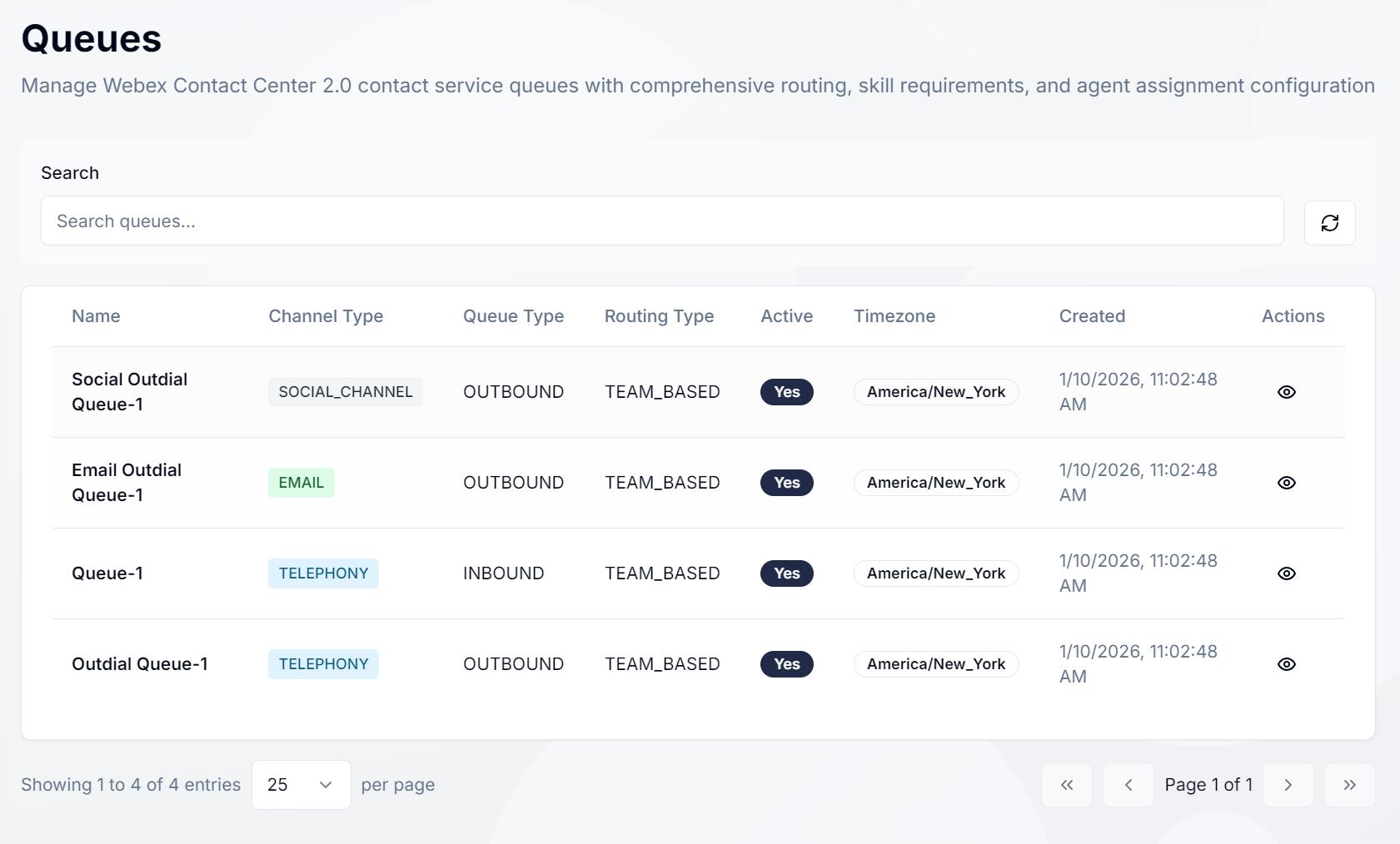Jump to first page using double-chevron icon

(x=1067, y=784)
